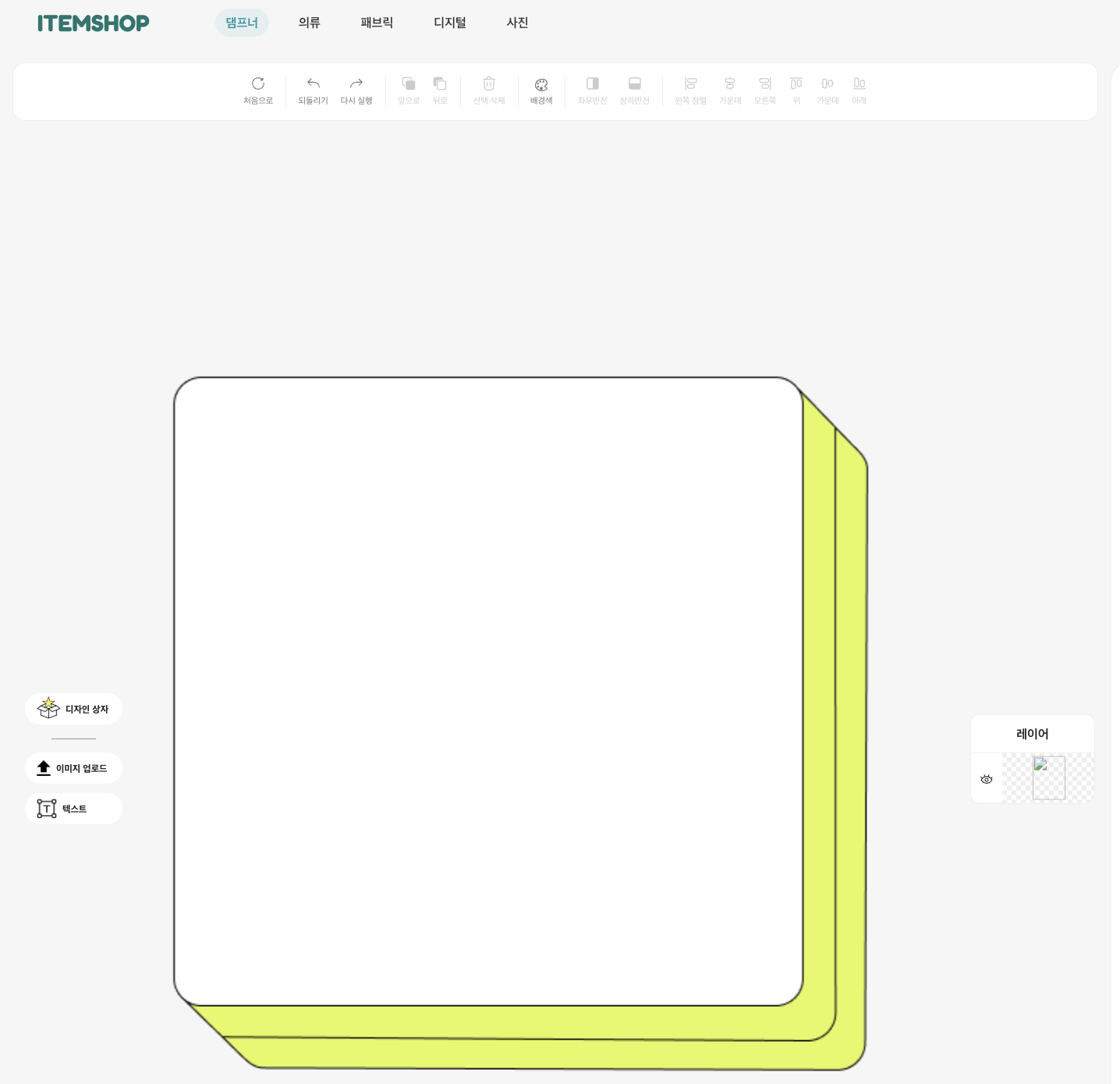Open the 디자인 상자 design box button

pyautogui.click(x=74, y=709)
